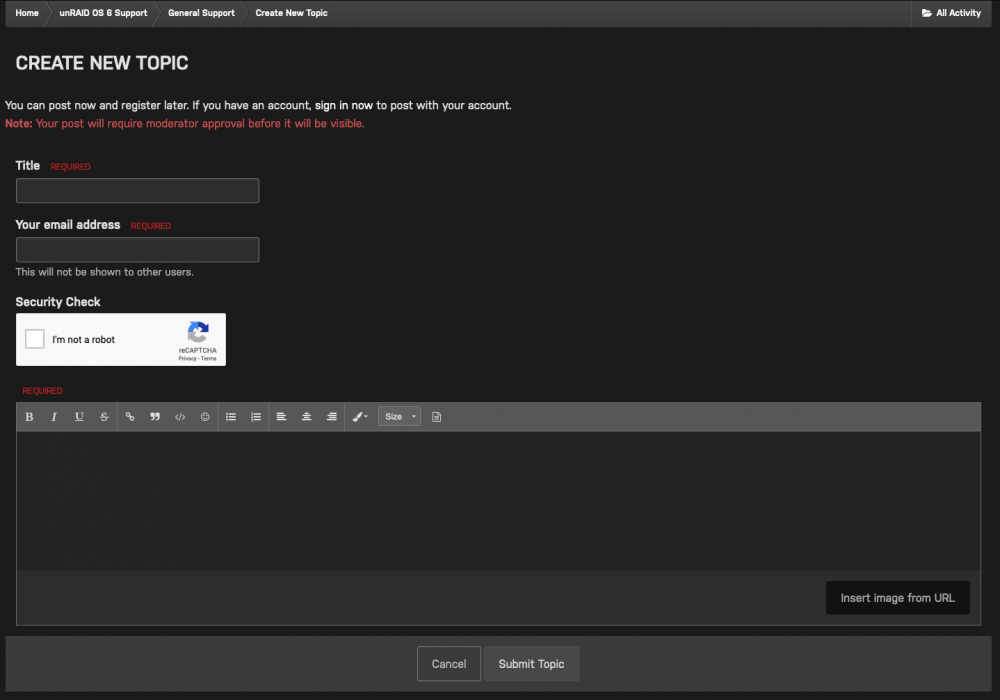The image size is (1000, 700).
Task: Select Create New Topic breadcrumb
Action: (x=291, y=13)
